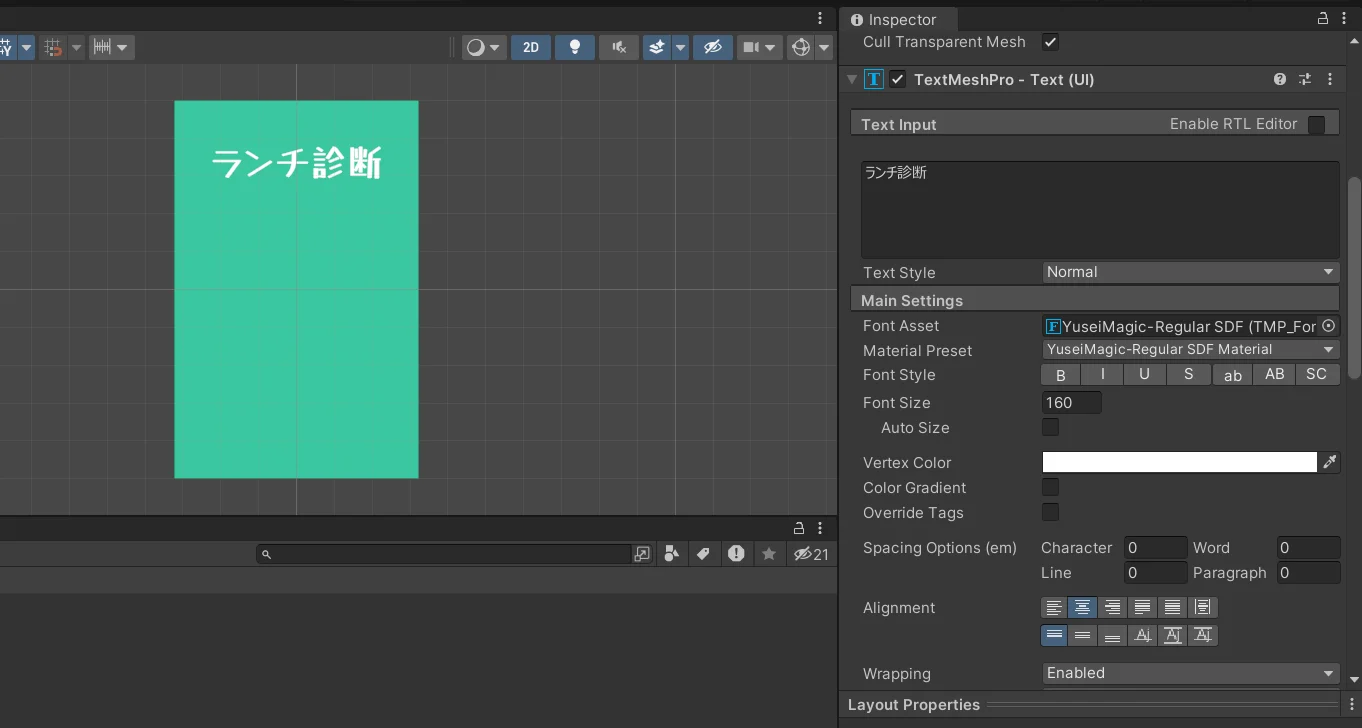The image size is (1362, 728).
Task: Open the Wrapping dropdown
Action: point(1190,673)
